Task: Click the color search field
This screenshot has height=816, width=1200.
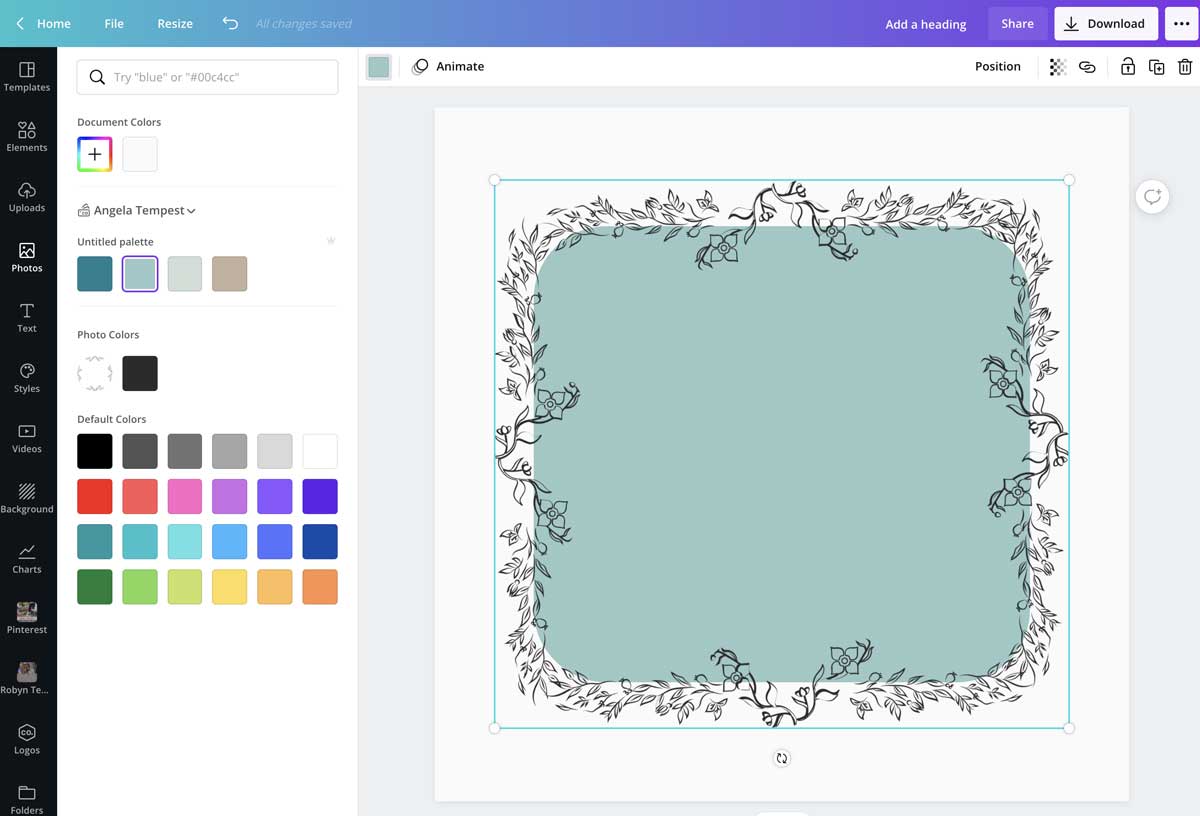Action: [207, 77]
